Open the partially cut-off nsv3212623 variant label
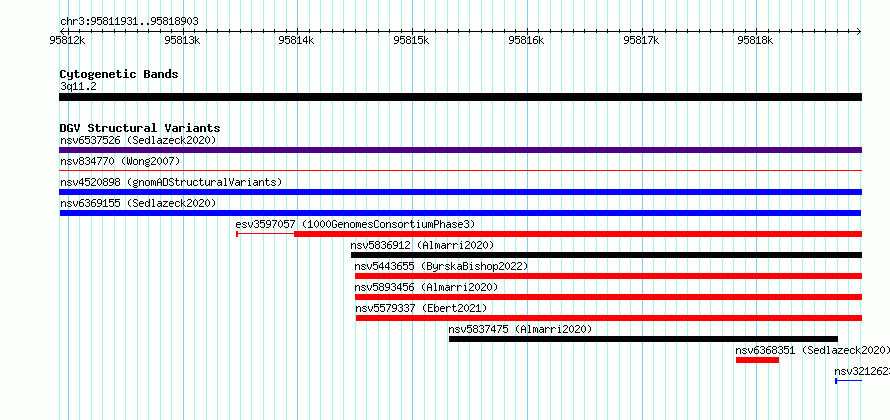890x420 pixels. click(x=862, y=371)
